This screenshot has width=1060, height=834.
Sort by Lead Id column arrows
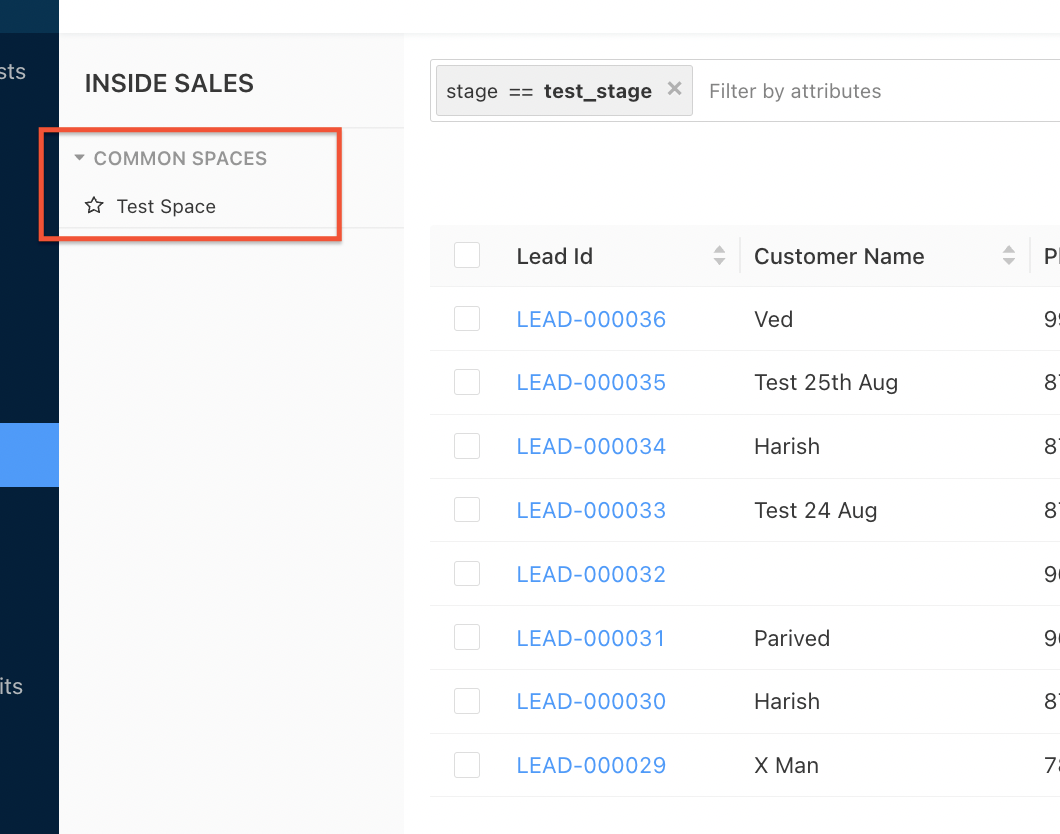(719, 256)
